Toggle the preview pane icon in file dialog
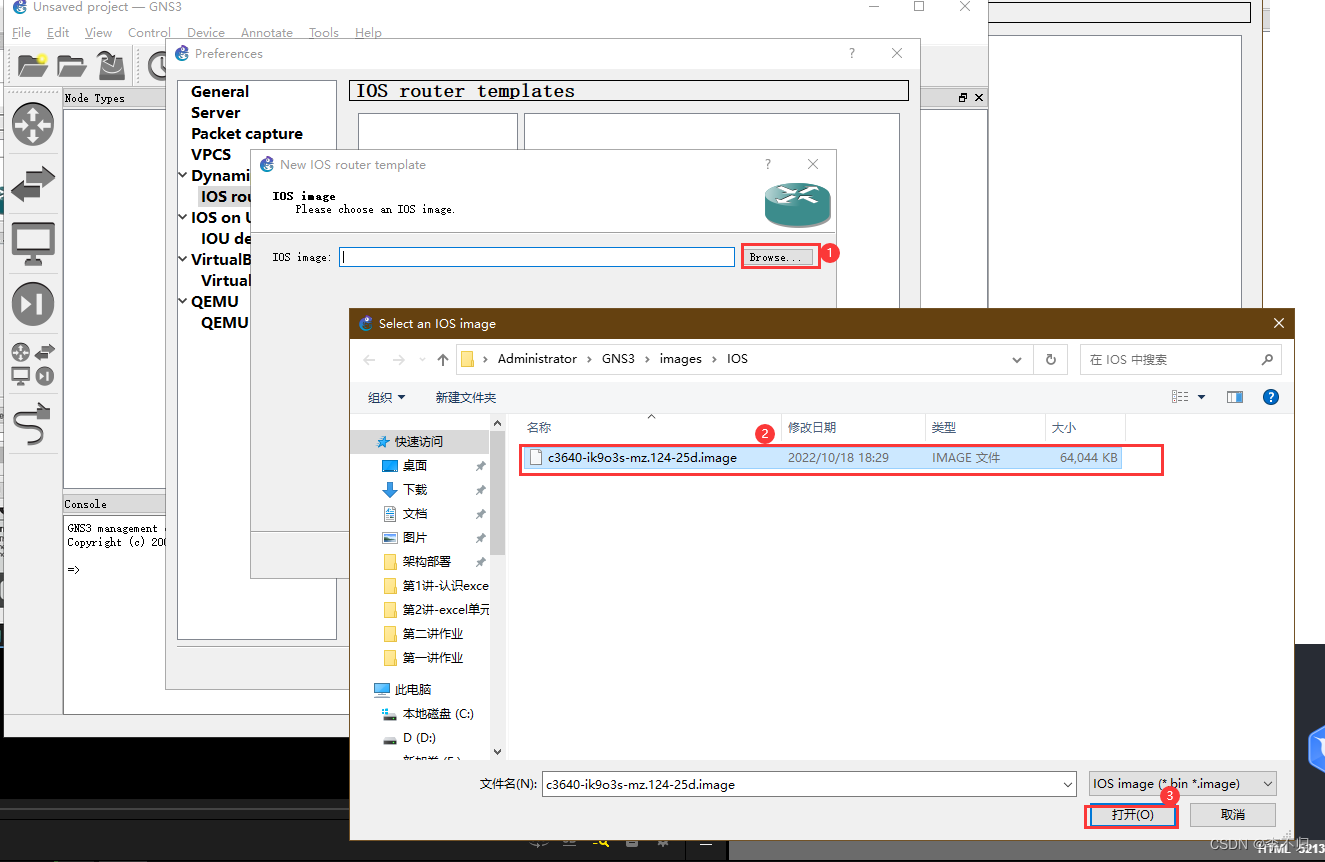 point(1234,397)
